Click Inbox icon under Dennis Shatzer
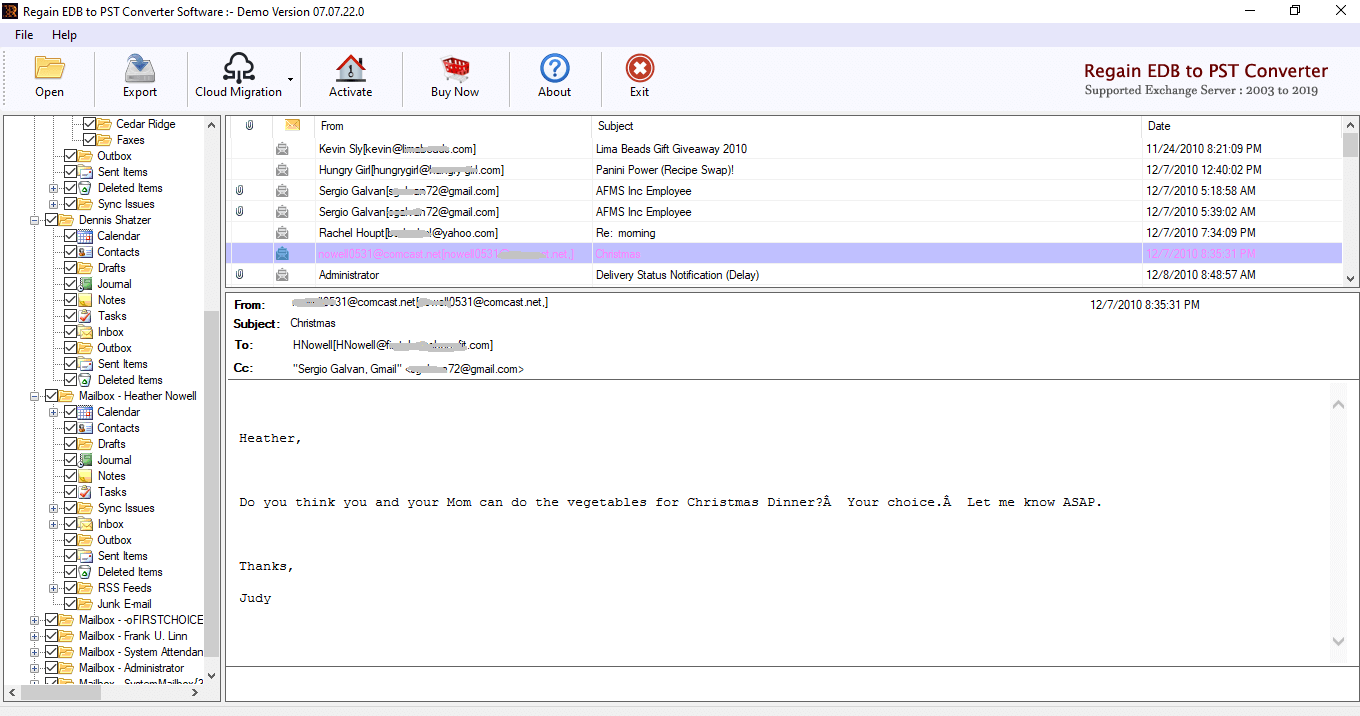 click(86, 332)
